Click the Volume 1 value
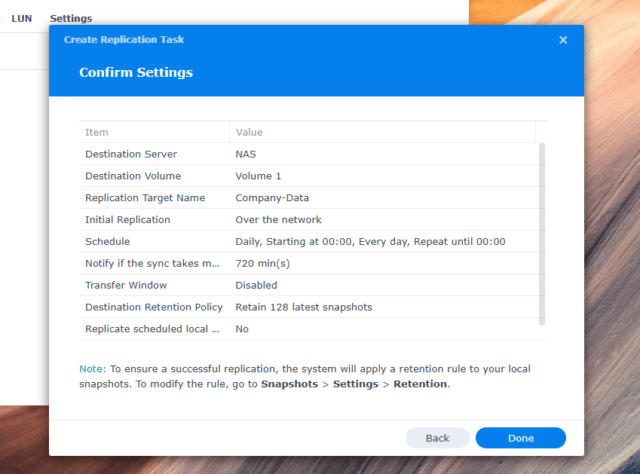 tap(258, 176)
